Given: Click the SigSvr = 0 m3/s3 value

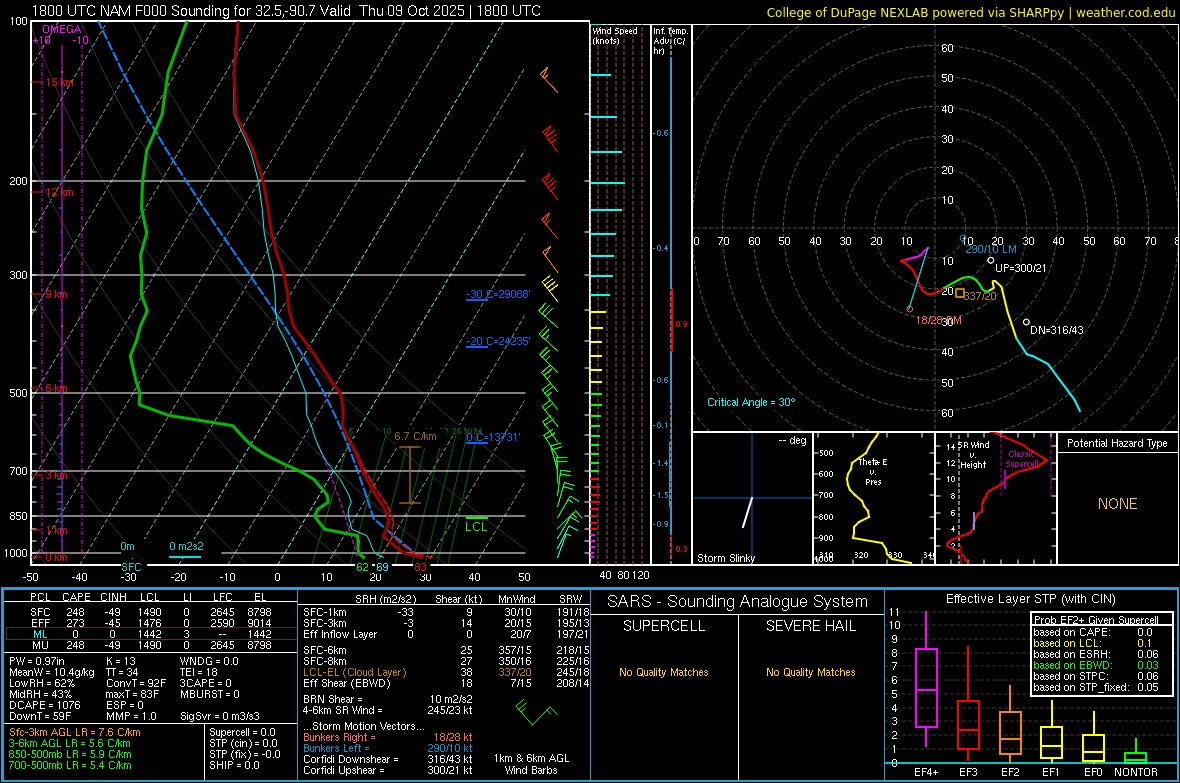Looking at the screenshot, I should click(220, 717).
